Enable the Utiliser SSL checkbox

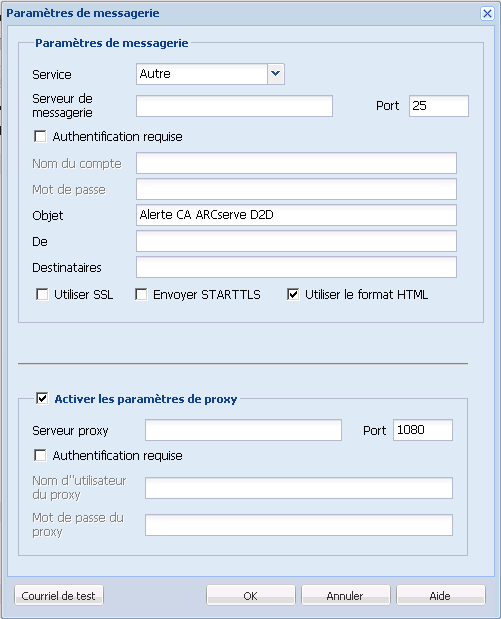[42, 294]
